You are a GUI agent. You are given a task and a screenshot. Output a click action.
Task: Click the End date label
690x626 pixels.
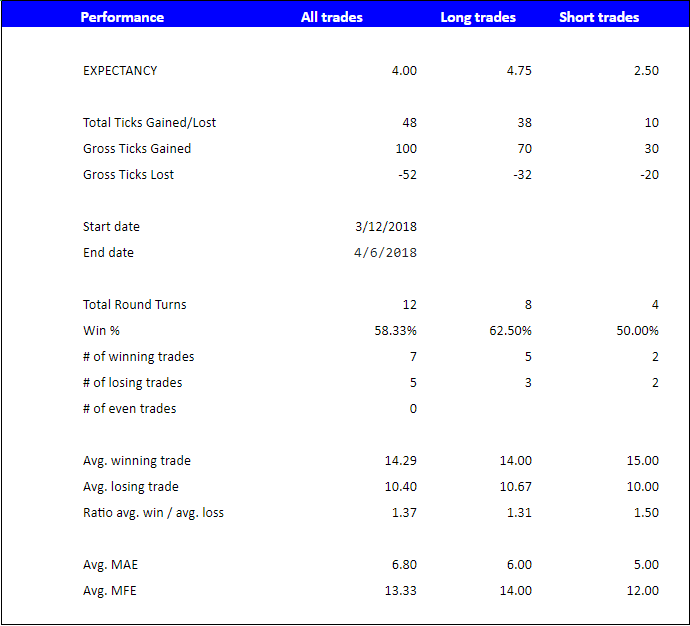coord(108,253)
